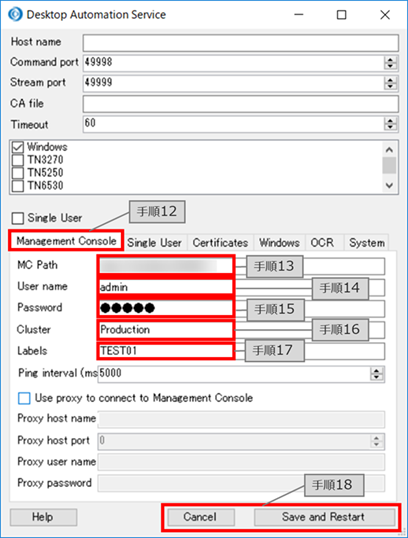This screenshot has height=538, width=408.
Task: Open the Certificates tab
Action: [x=220, y=243]
